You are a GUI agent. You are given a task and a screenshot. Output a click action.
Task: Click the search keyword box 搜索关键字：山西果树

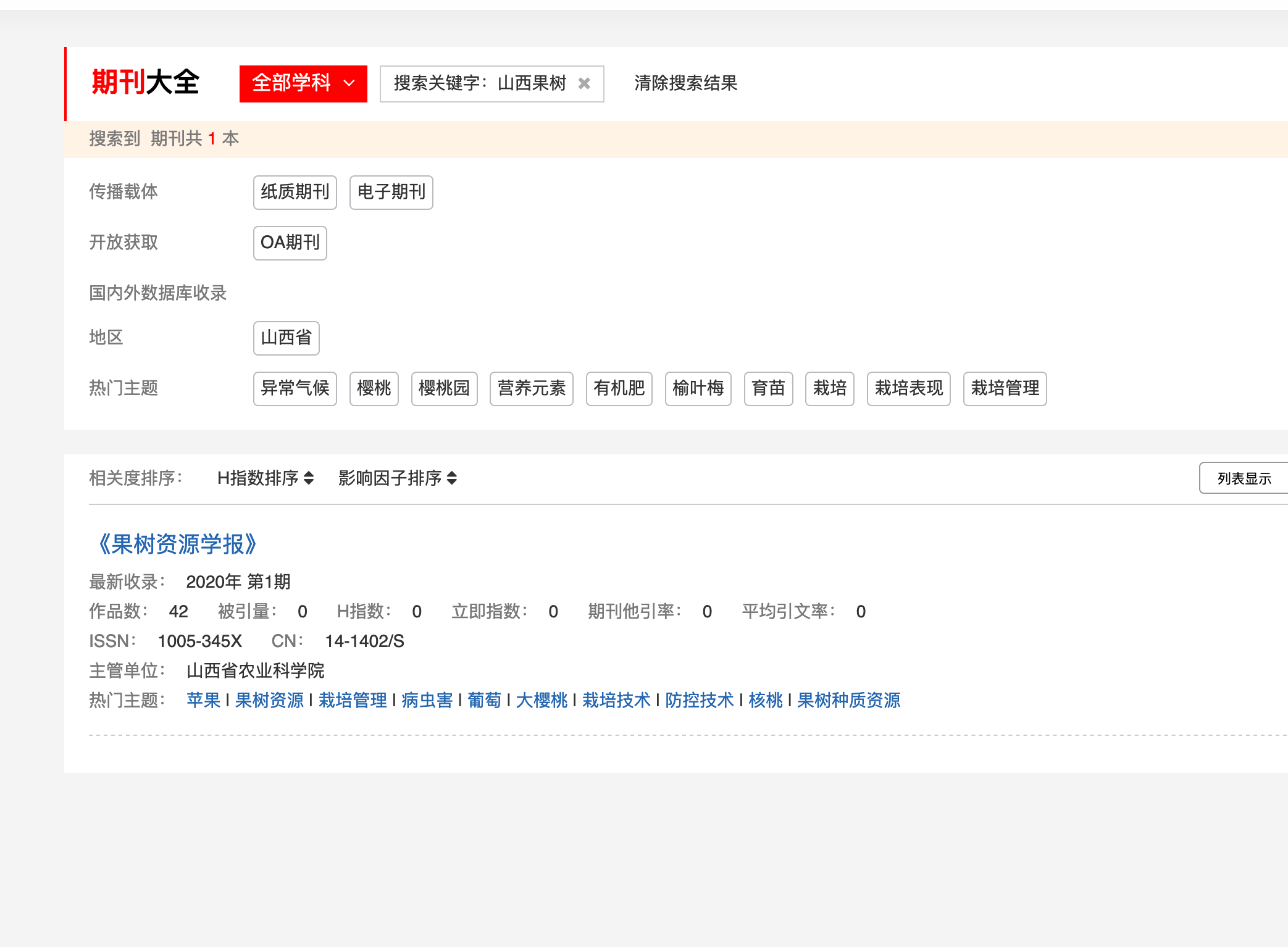[x=491, y=83]
